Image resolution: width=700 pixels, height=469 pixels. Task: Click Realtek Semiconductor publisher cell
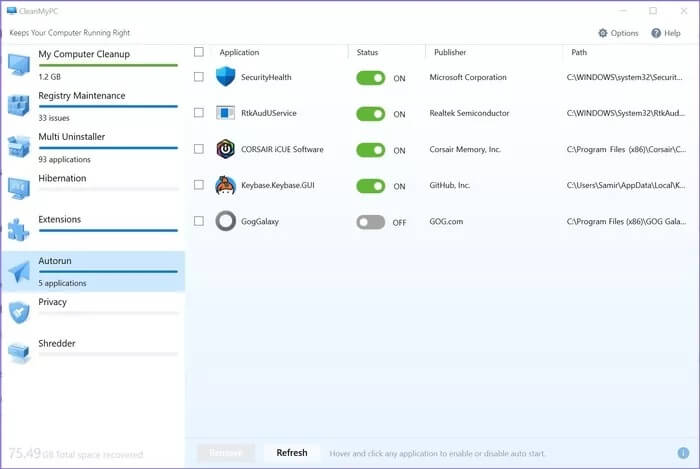click(x=469, y=113)
